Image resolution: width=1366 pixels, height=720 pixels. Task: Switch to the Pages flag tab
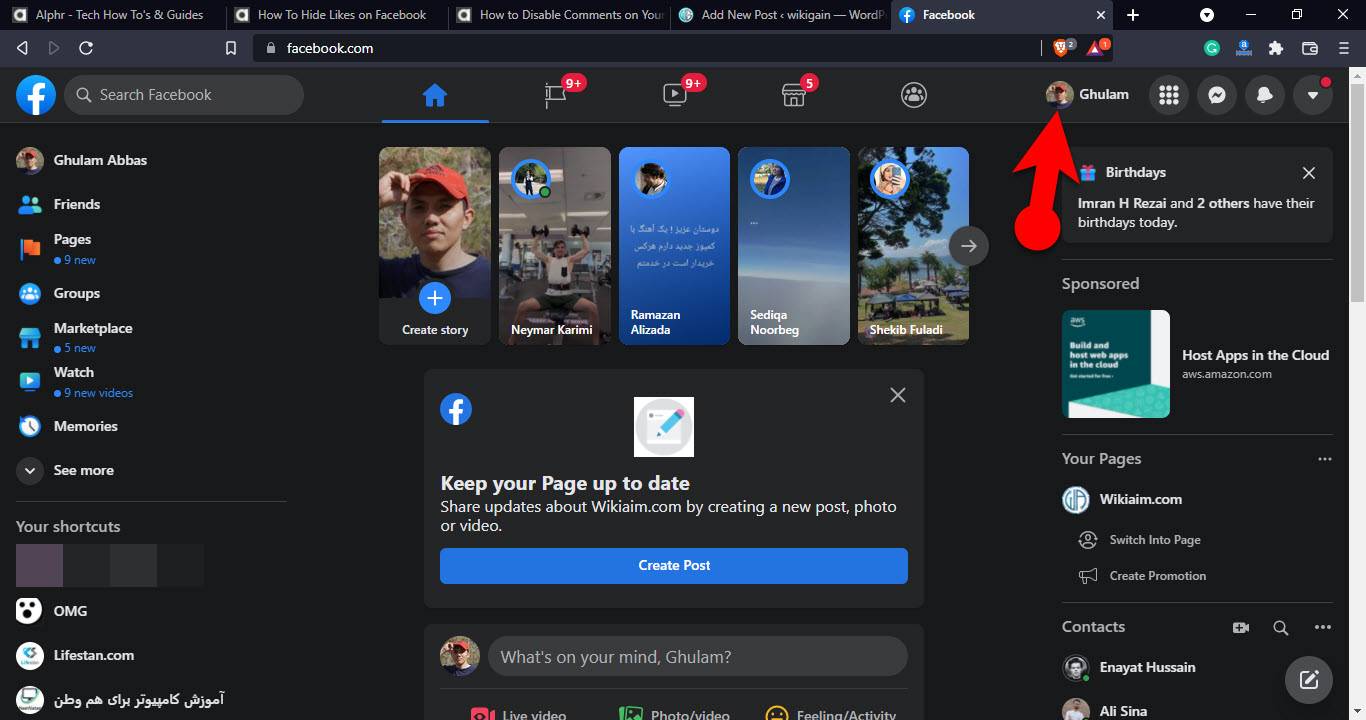coord(556,95)
